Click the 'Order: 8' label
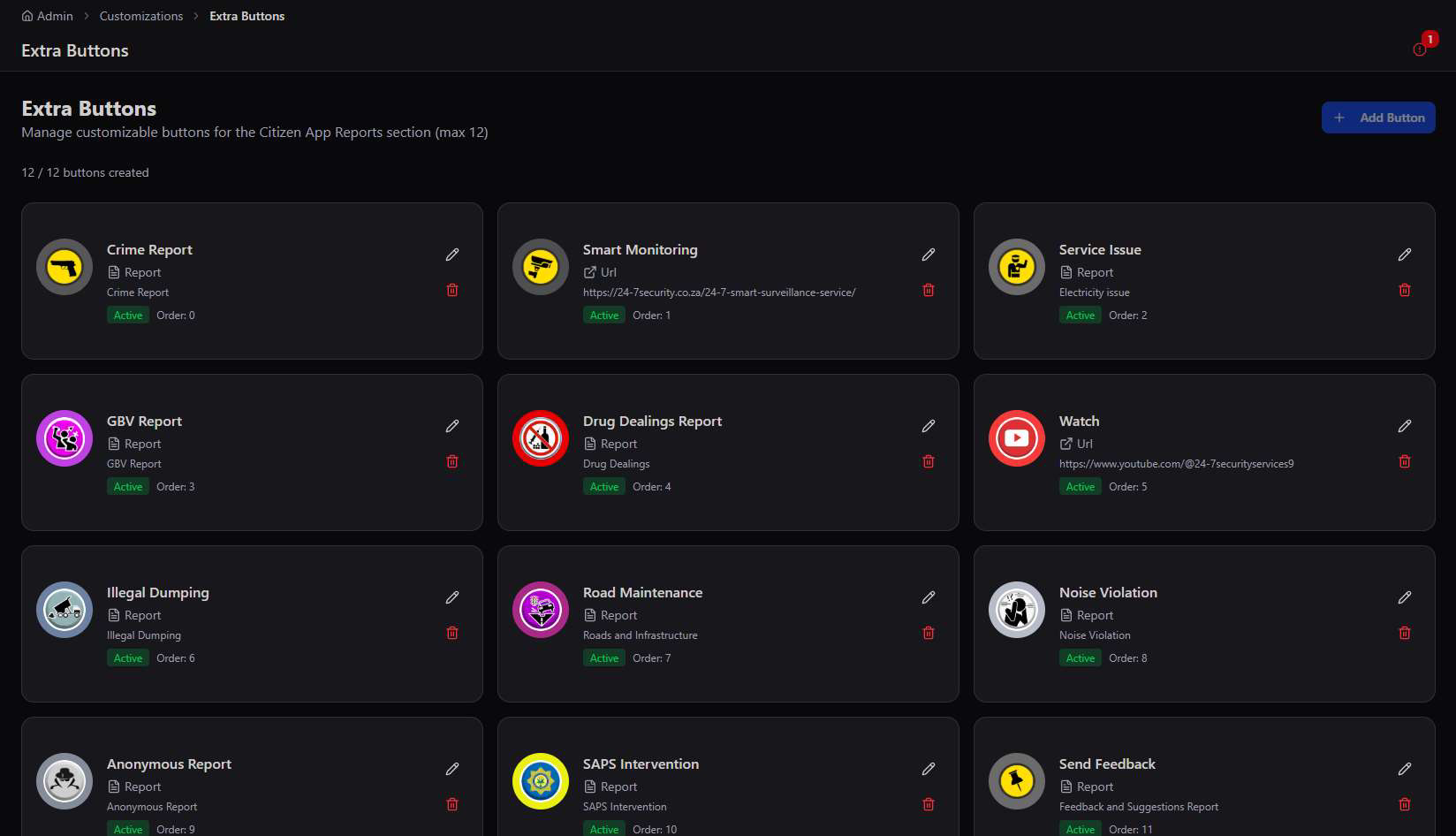Screen dimensions: 1456x836 1128,658
